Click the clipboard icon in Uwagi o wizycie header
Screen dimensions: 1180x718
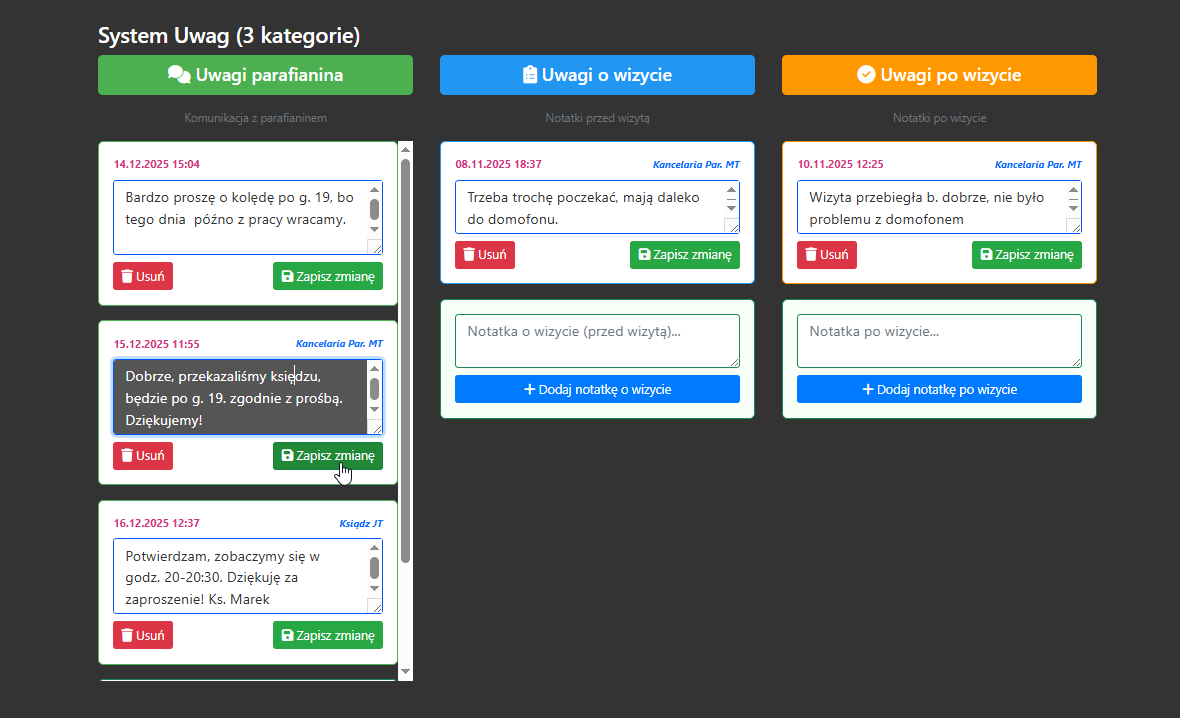[x=530, y=75]
